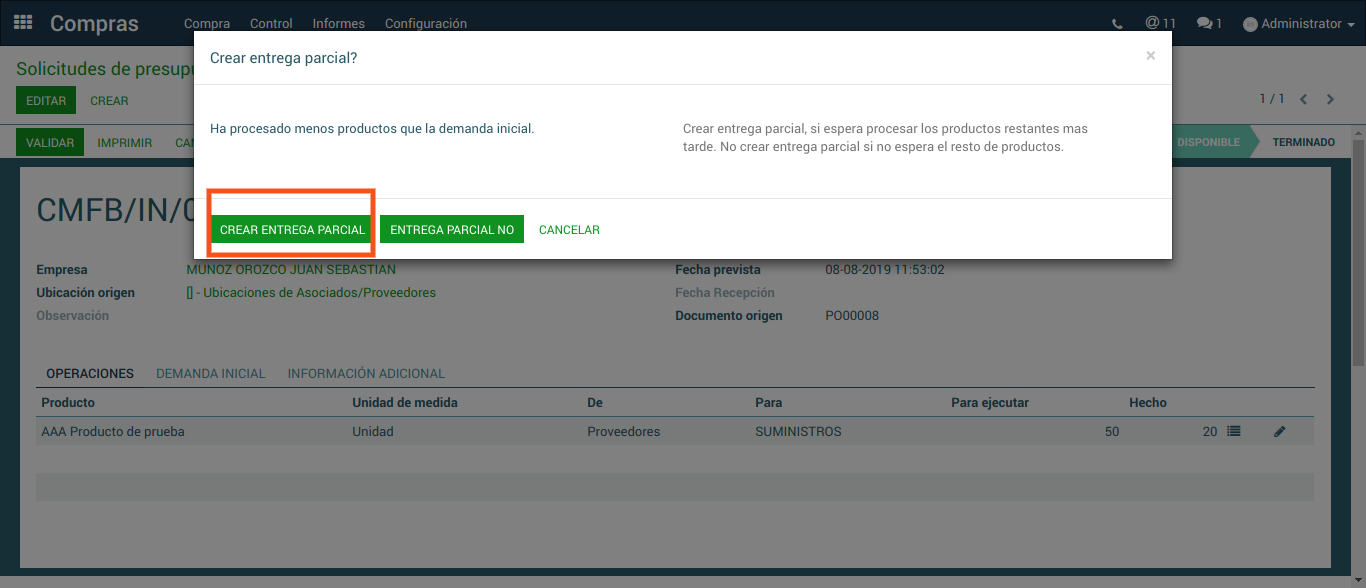The width and height of the screenshot is (1366, 588).
Task: Open the Informes menu
Action: click(338, 24)
